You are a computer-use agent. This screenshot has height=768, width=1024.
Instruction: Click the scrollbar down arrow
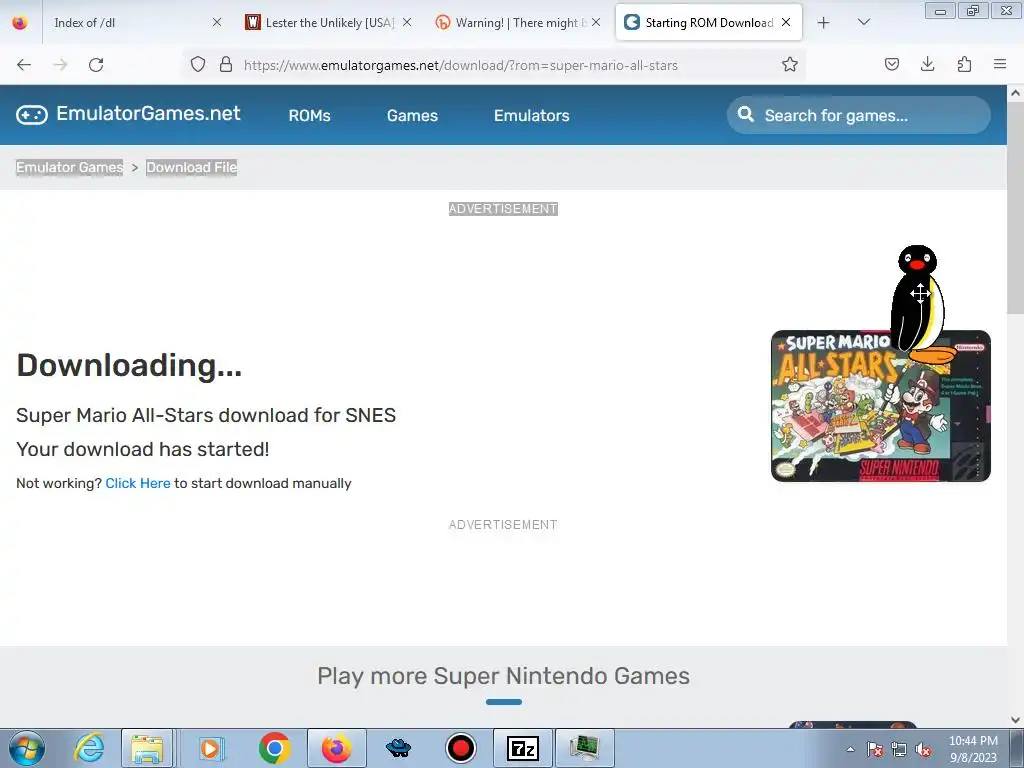point(1015,720)
